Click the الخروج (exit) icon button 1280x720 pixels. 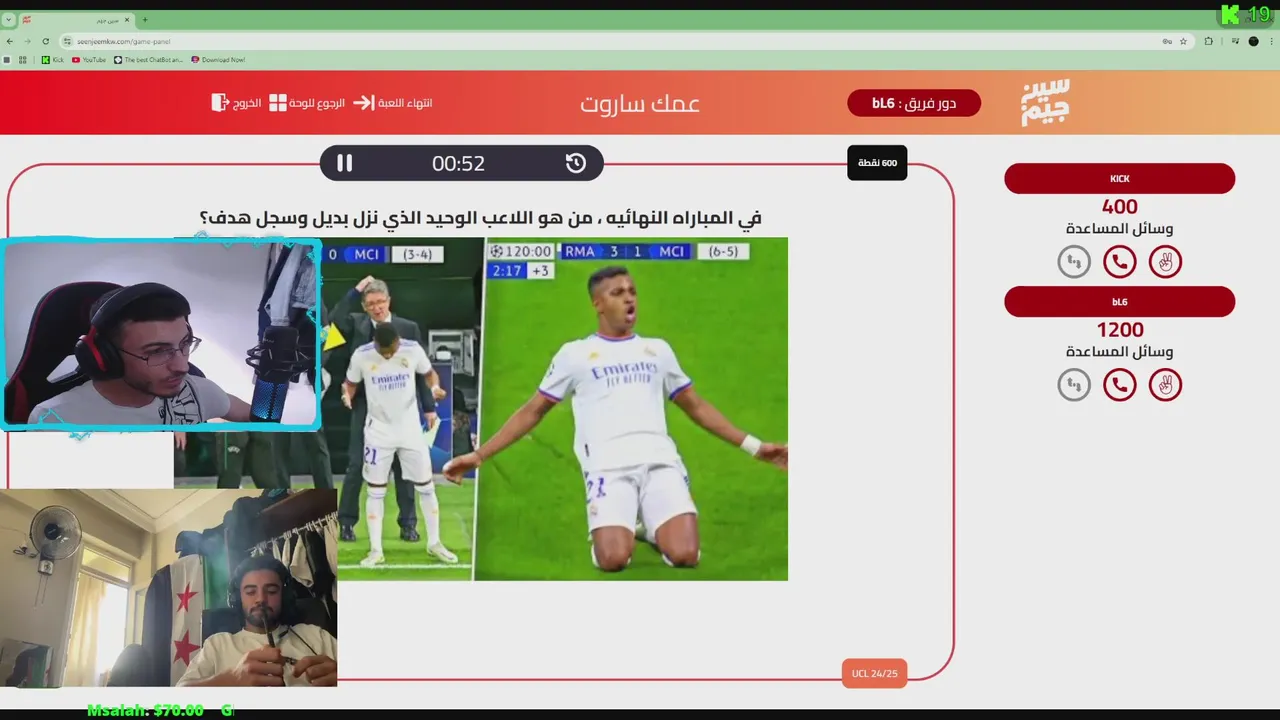click(236, 103)
